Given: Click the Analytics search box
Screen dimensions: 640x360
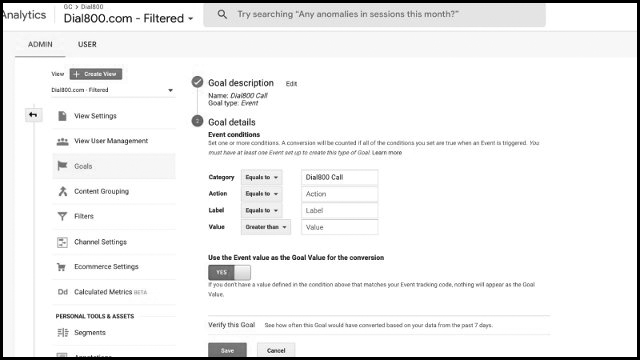Looking at the screenshot, I should [x=374, y=15].
